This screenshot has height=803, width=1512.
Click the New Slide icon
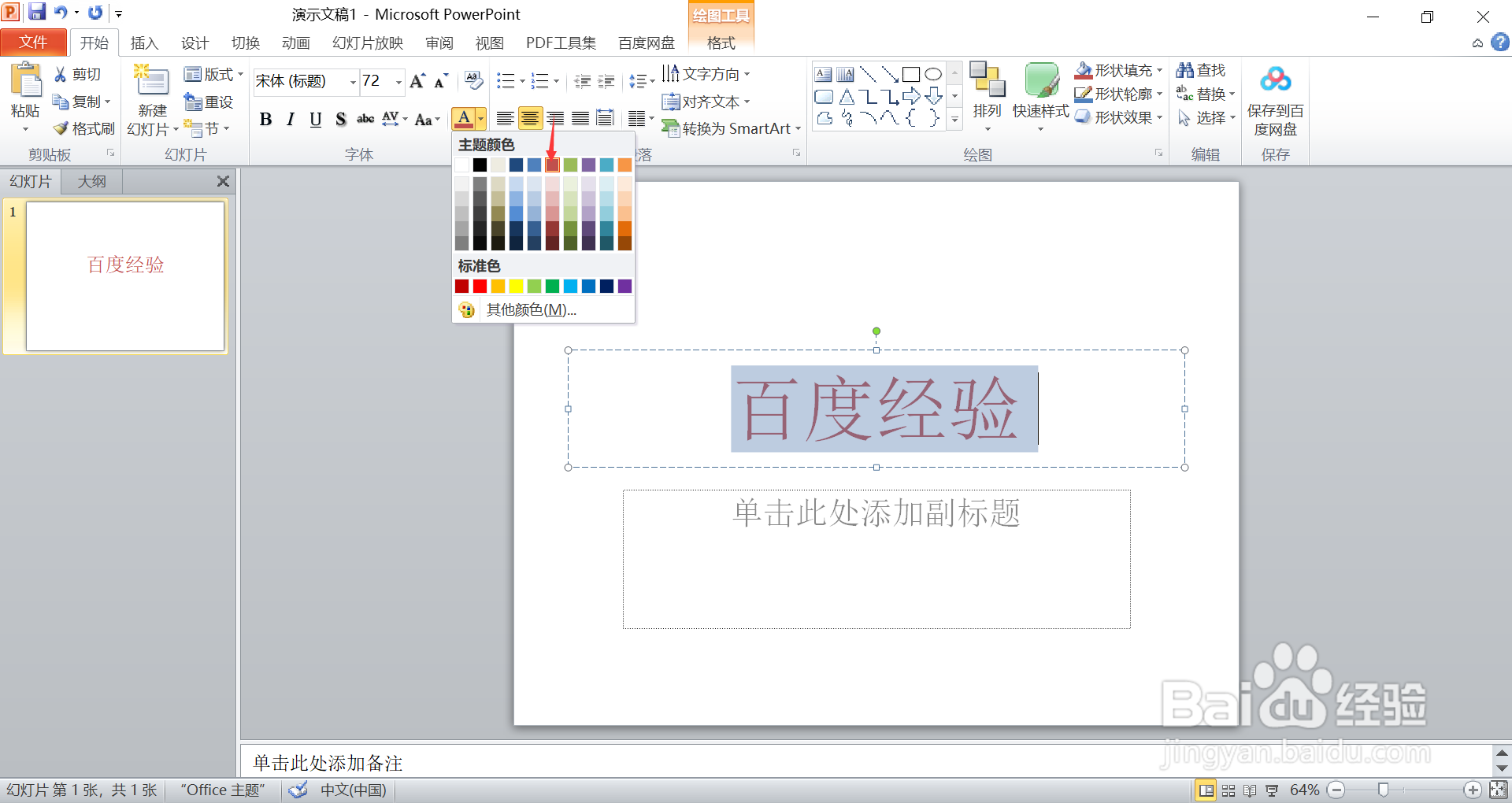point(151,81)
